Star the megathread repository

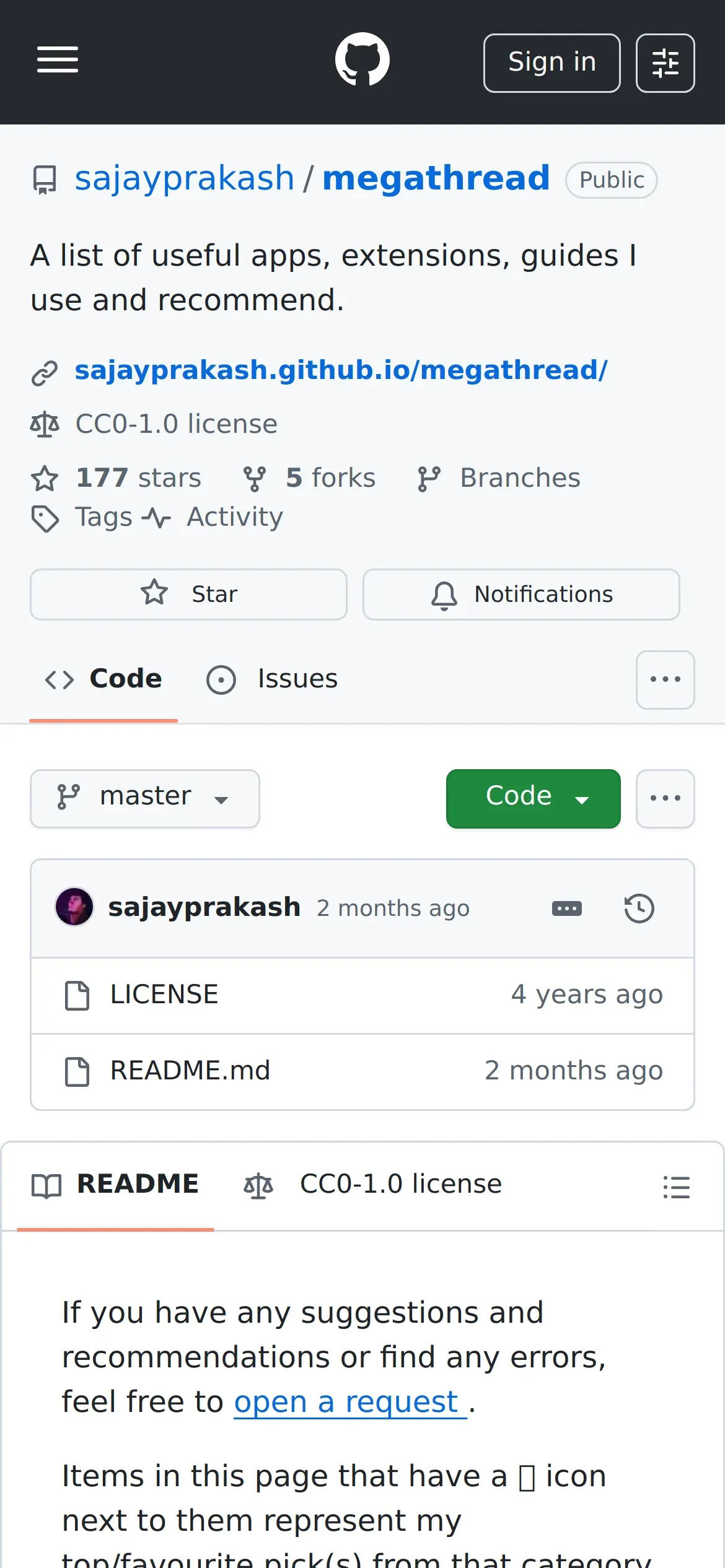pos(188,595)
